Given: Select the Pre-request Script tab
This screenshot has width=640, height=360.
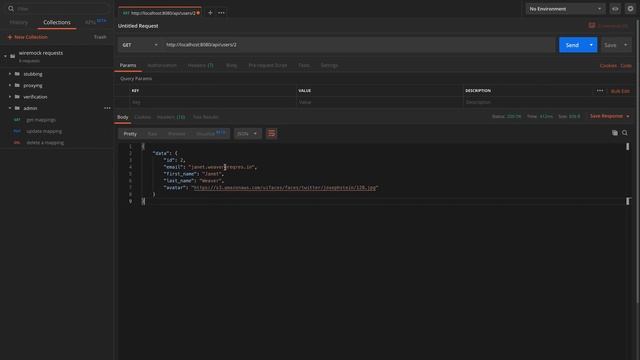Looking at the screenshot, I should click(x=268, y=65).
